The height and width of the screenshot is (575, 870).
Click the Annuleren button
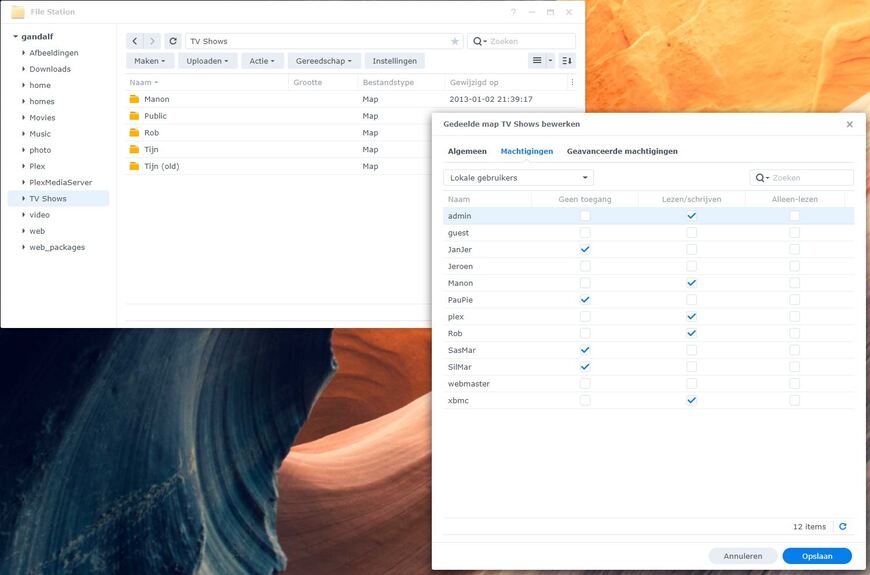click(743, 556)
